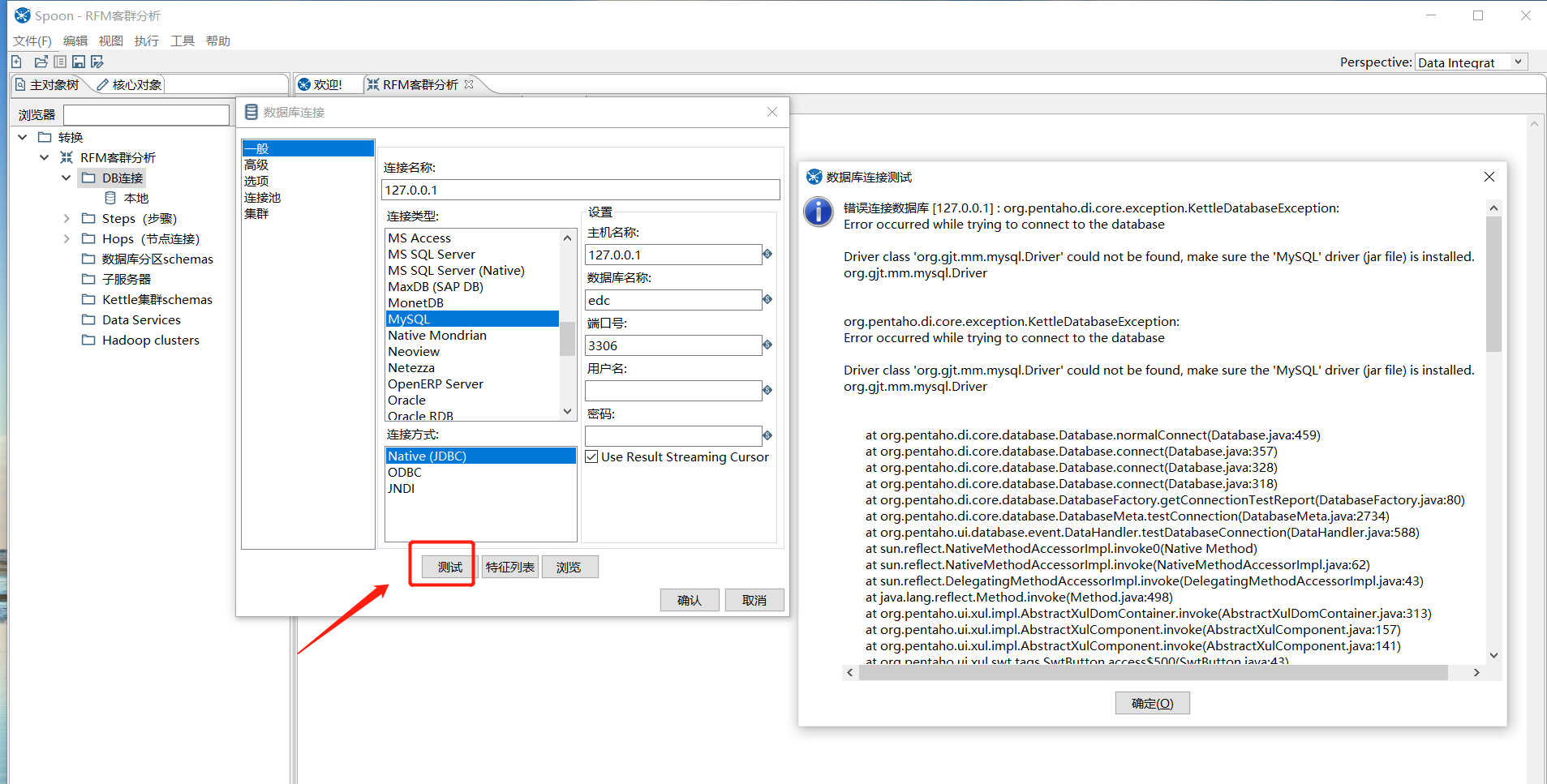Click the Hadoop clusters folder icon
Viewport: 1547px width, 784px height.
tap(88, 340)
